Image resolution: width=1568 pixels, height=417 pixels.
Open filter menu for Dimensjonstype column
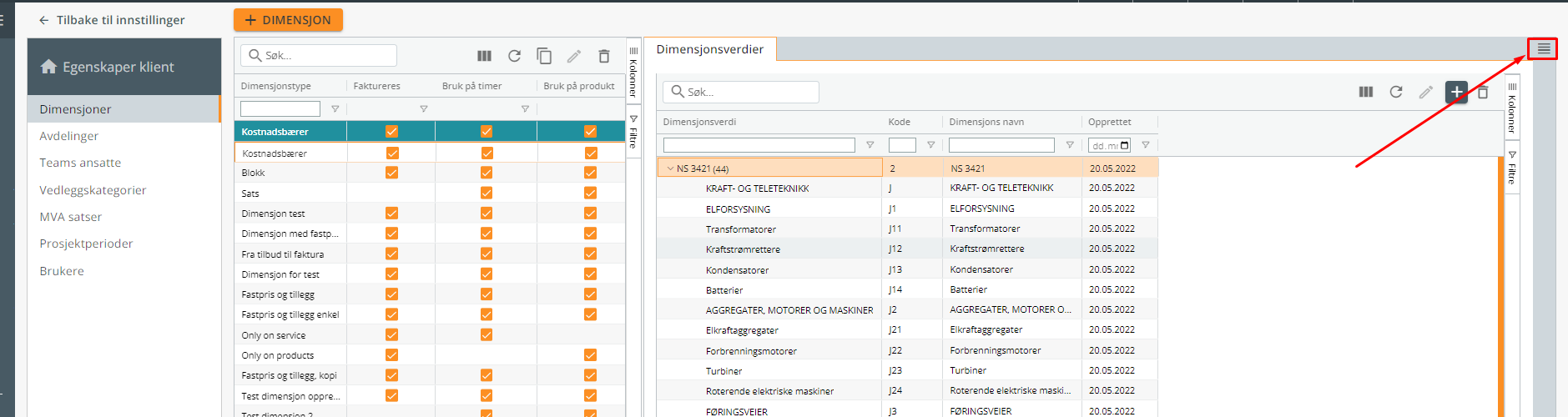(335, 108)
